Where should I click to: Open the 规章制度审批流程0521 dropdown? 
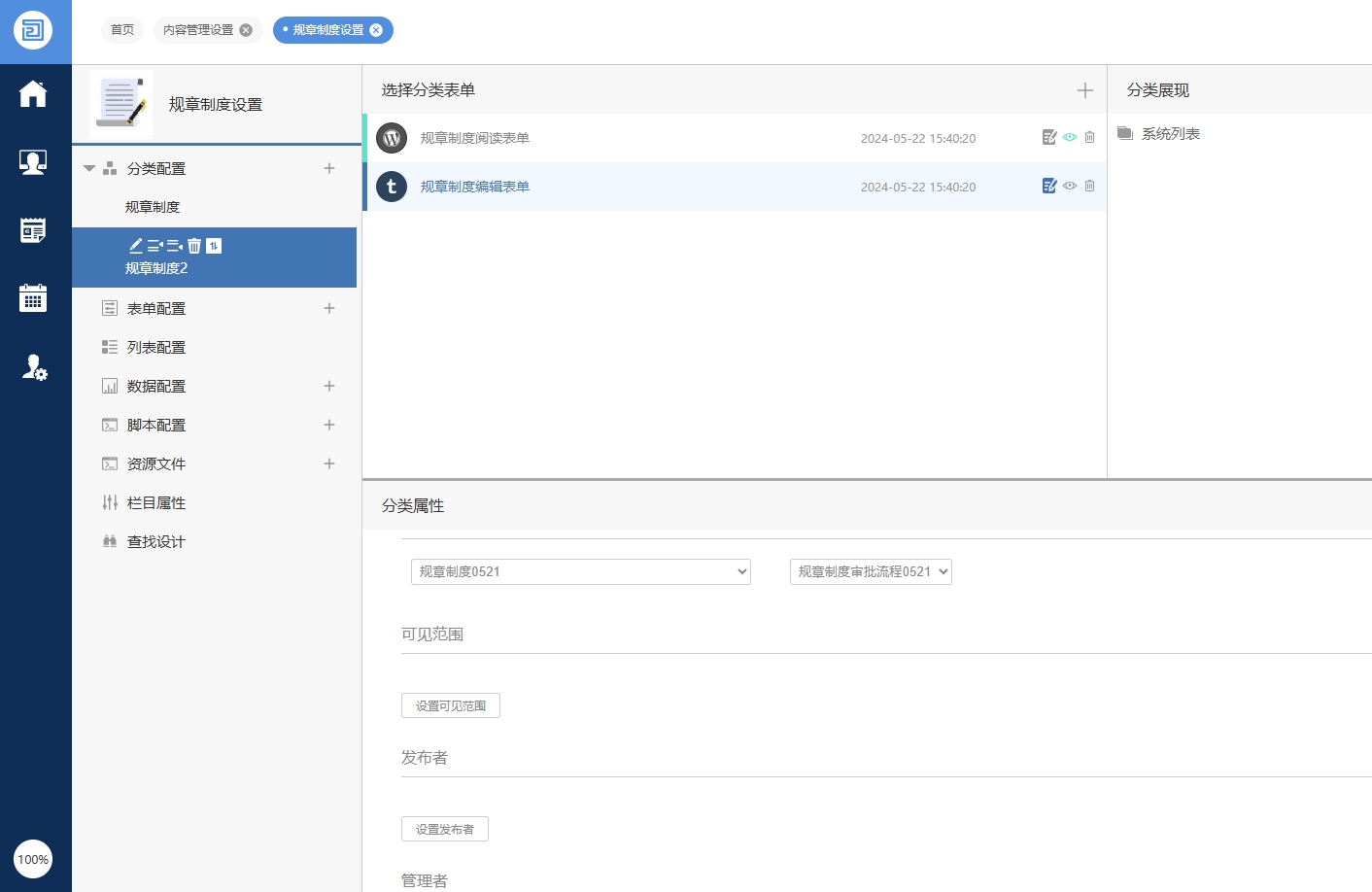[871, 571]
